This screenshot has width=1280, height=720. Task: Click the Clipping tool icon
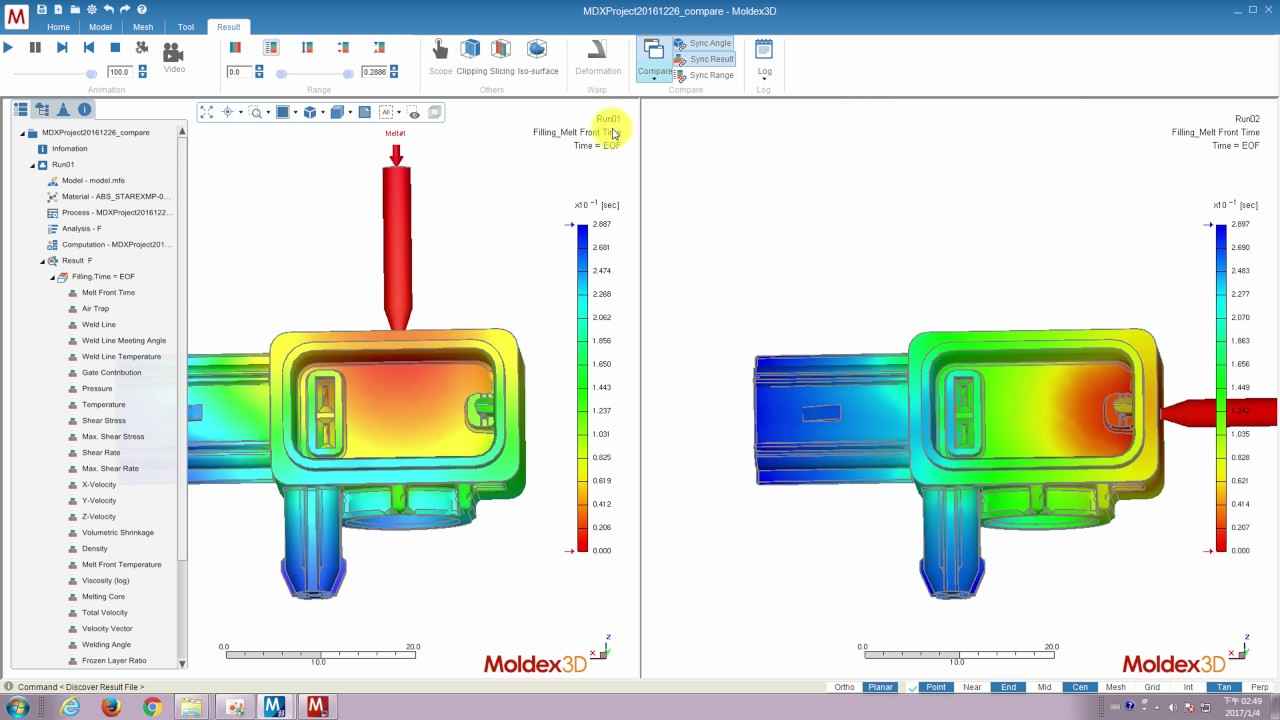471,50
